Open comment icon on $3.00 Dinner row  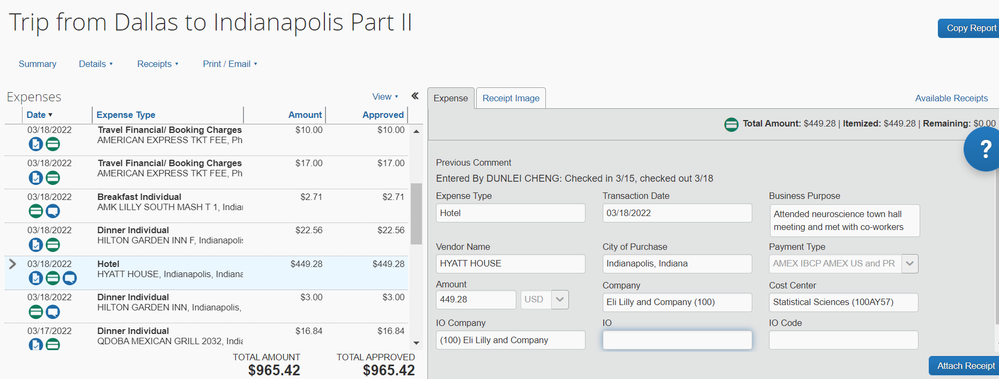point(53,311)
